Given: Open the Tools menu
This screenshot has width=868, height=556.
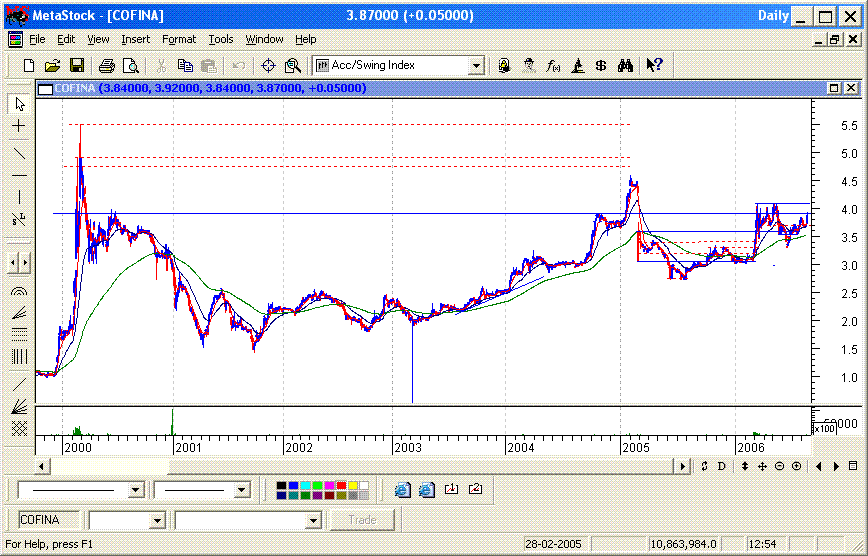Looking at the screenshot, I should [x=220, y=39].
